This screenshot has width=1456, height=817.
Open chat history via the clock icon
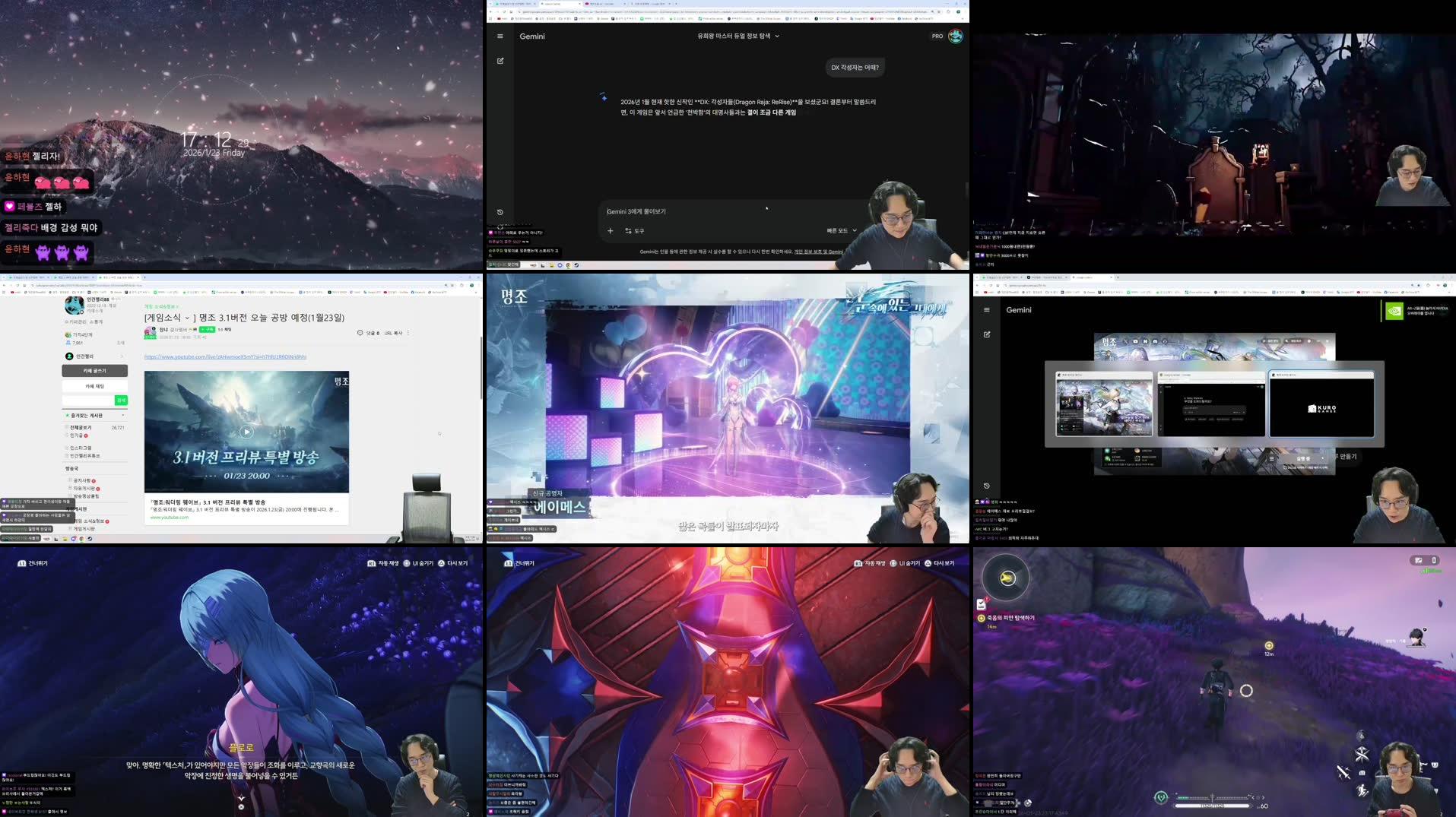pos(498,212)
